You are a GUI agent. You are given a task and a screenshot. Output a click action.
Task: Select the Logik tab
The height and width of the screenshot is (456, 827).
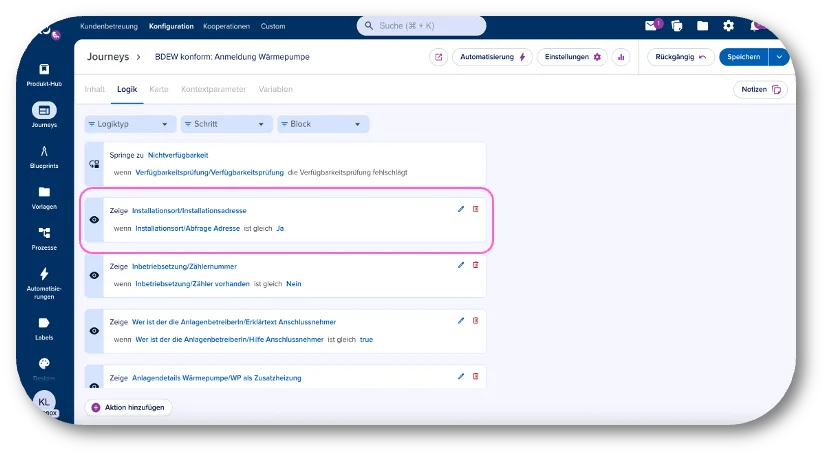(127, 89)
